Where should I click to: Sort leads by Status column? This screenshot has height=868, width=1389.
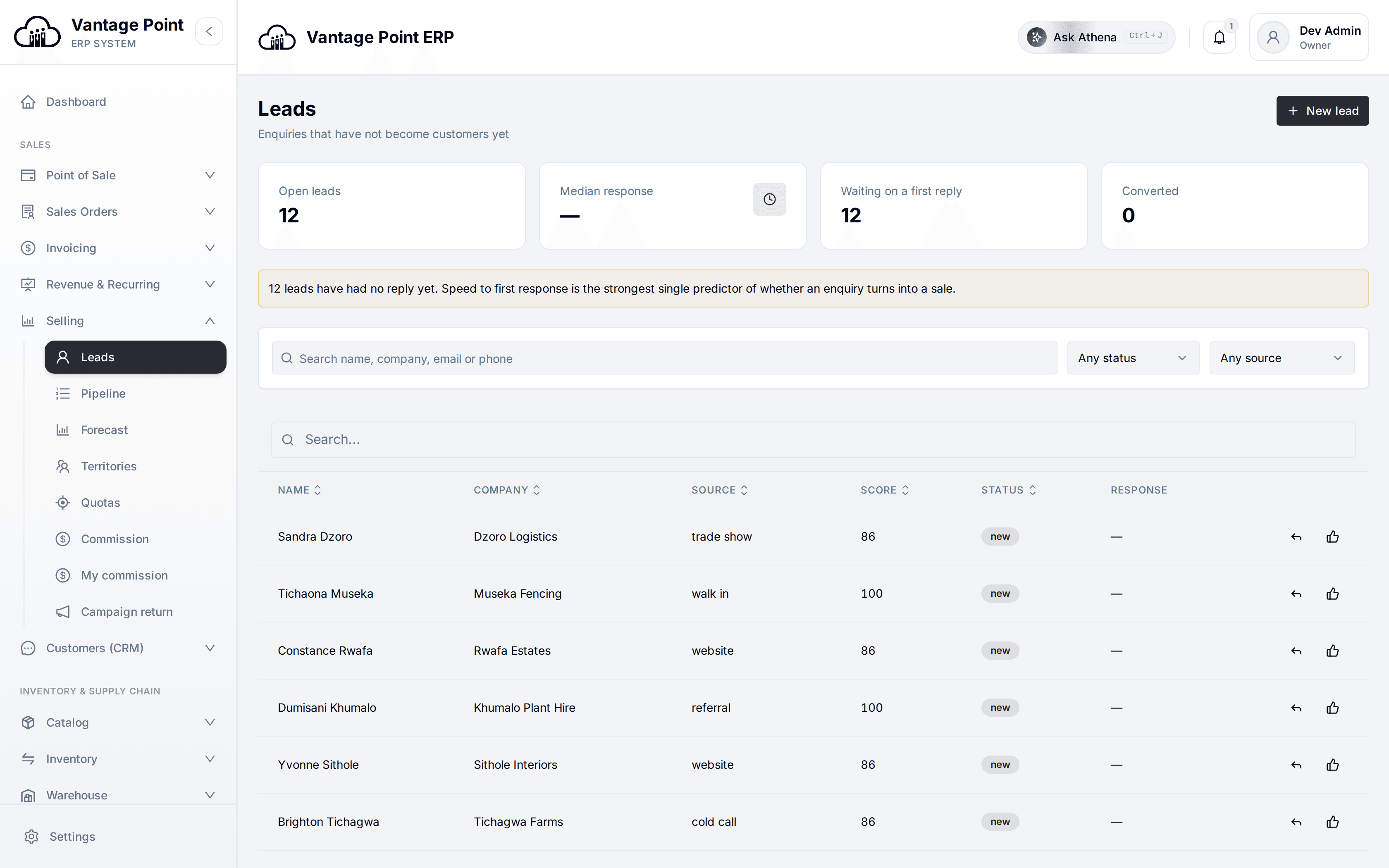(1008, 490)
